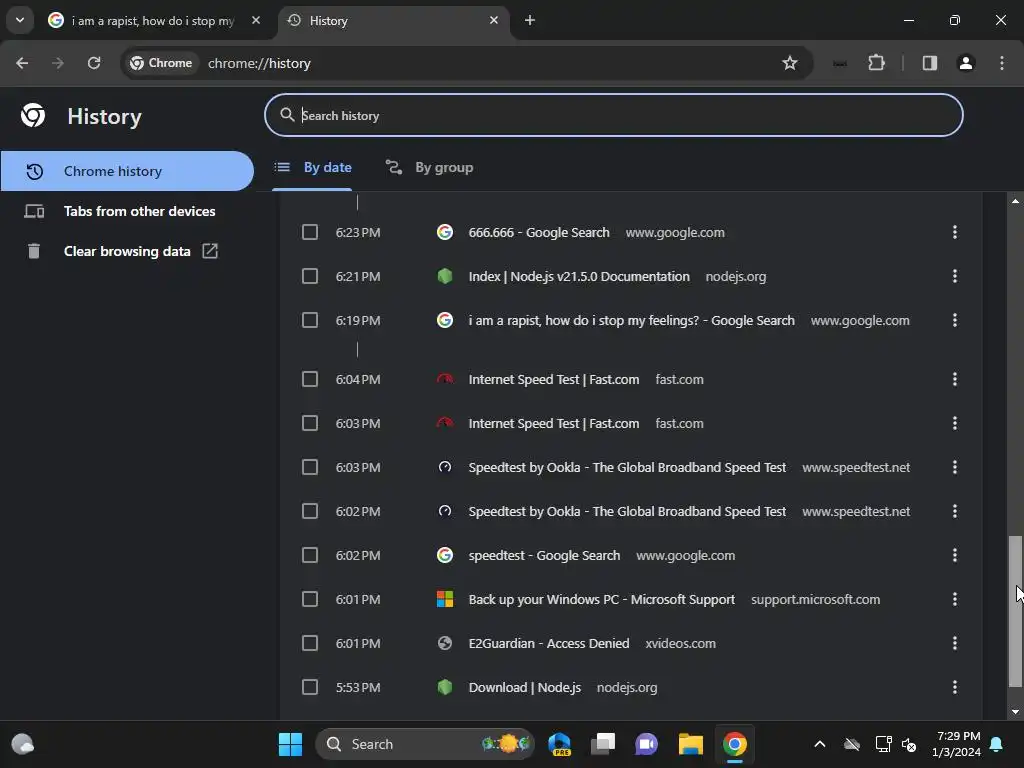Open speedtest - Google Search link
The height and width of the screenshot is (768, 1024).
544,556
